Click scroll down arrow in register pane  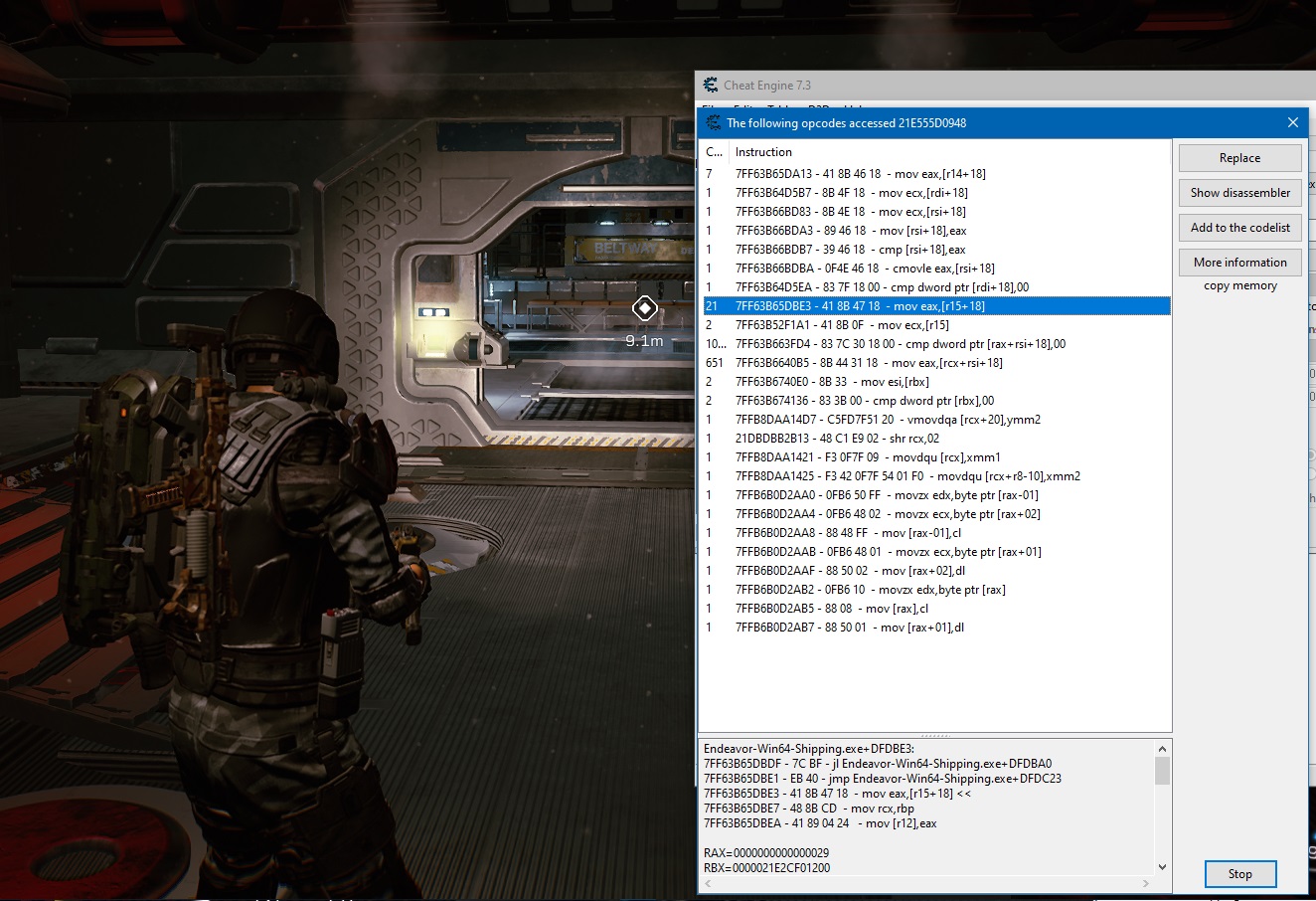tap(1162, 867)
